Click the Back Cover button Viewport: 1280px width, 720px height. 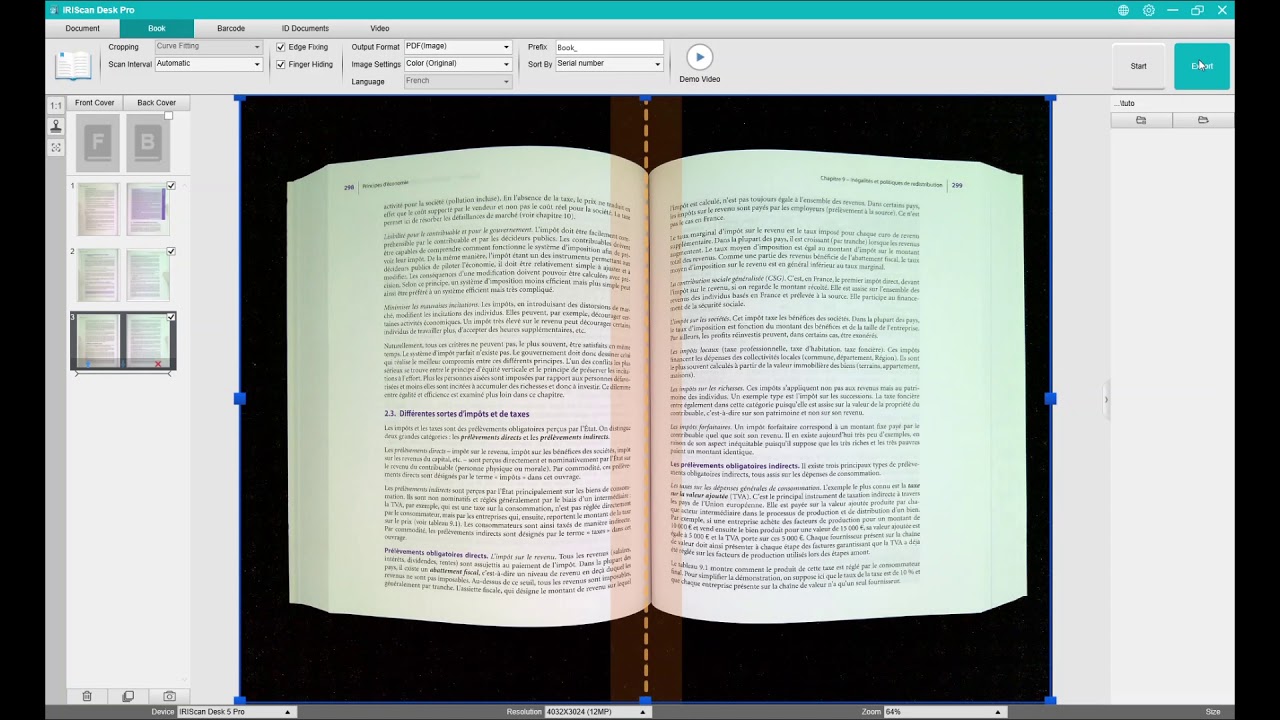156,103
